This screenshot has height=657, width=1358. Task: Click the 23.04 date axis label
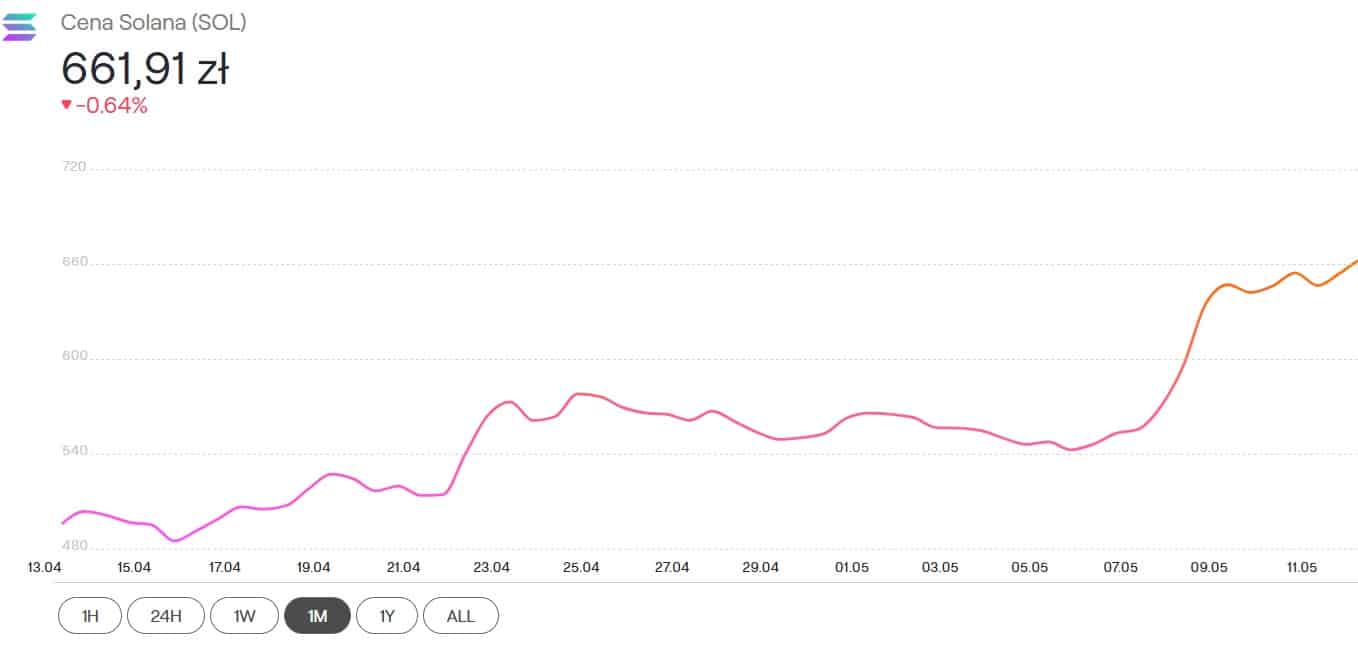(x=491, y=567)
